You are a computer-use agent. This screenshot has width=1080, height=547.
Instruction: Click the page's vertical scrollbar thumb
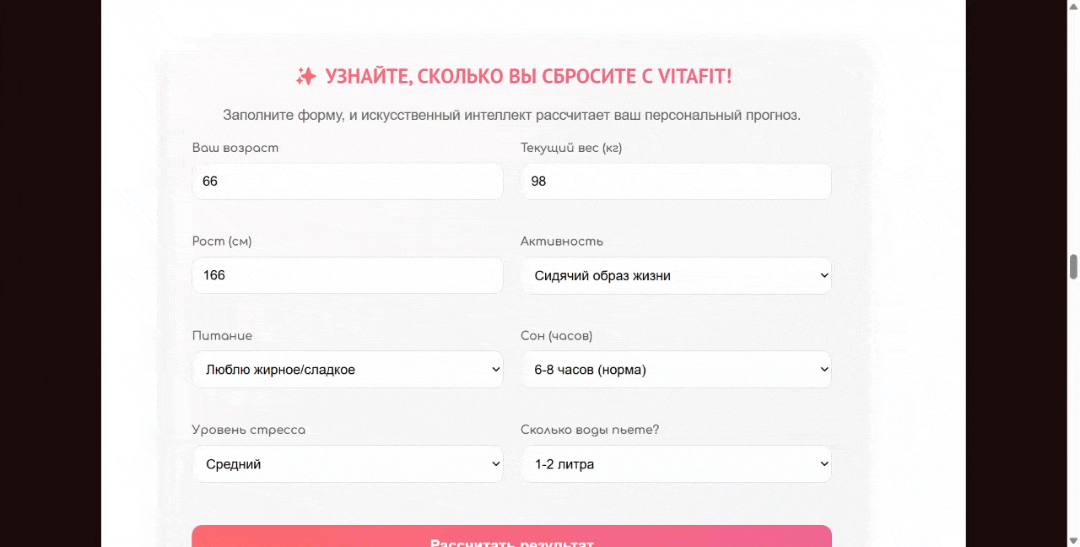pyautogui.click(x=1074, y=266)
